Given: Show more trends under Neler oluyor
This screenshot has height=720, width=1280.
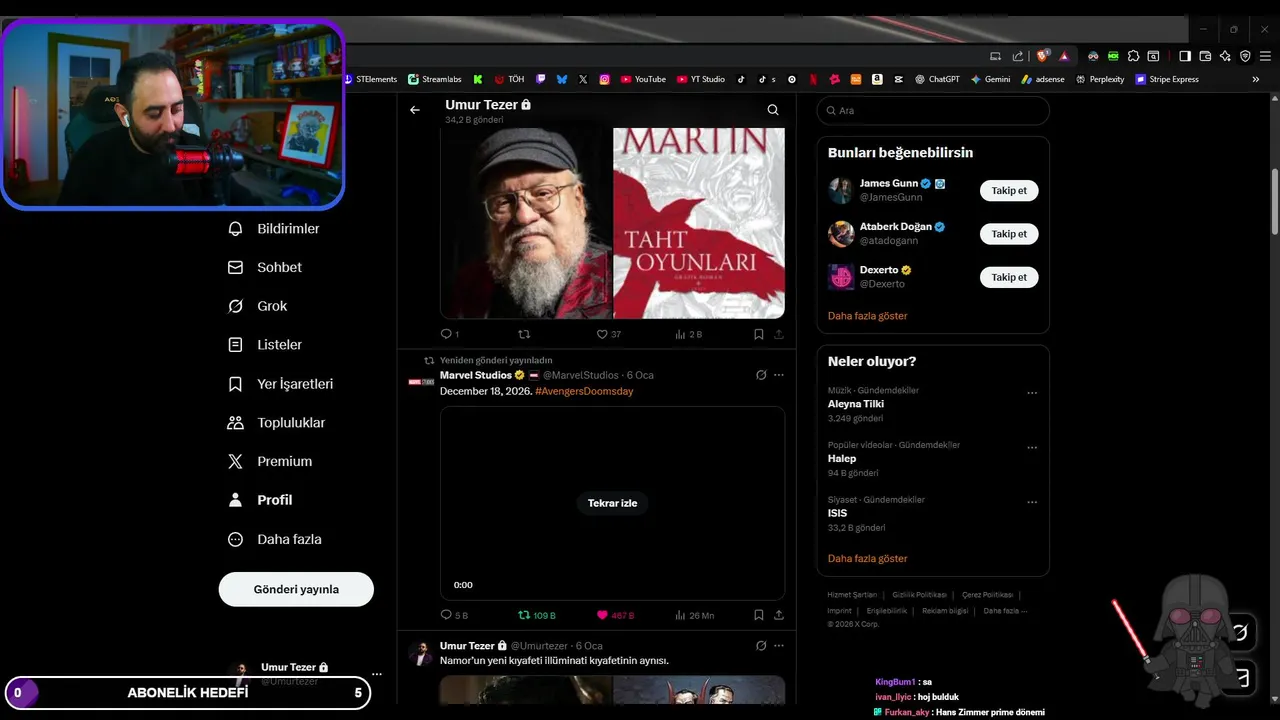Looking at the screenshot, I should (868, 559).
